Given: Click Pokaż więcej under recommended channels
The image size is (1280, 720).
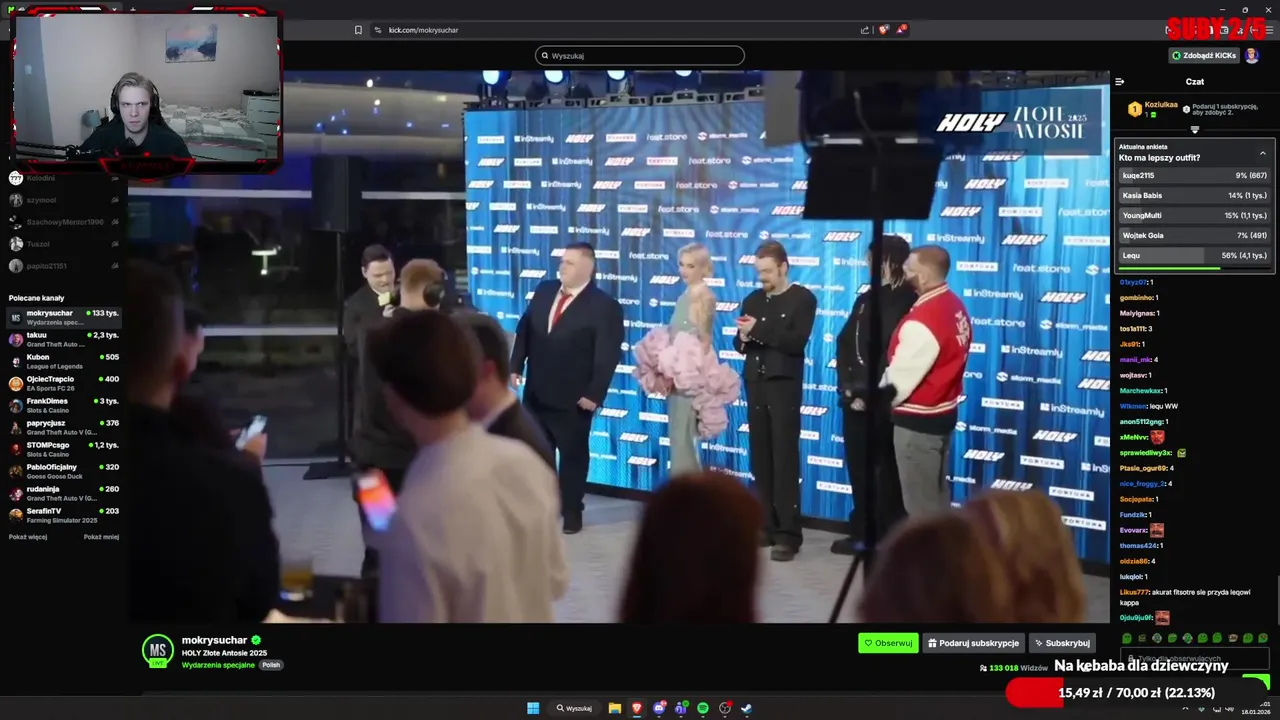Looking at the screenshot, I should pos(28,537).
